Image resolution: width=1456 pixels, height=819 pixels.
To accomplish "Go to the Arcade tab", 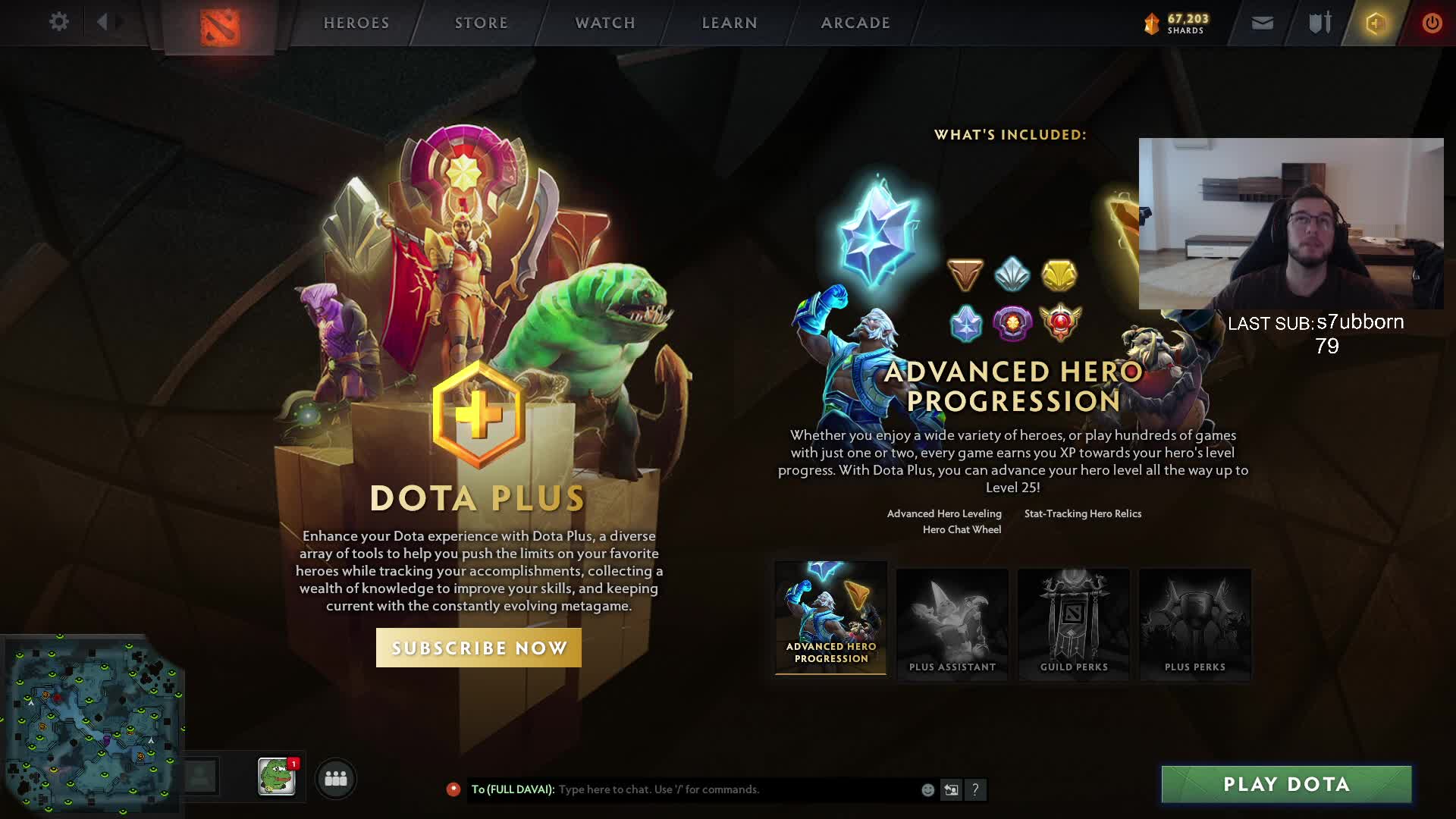I will pos(855,23).
